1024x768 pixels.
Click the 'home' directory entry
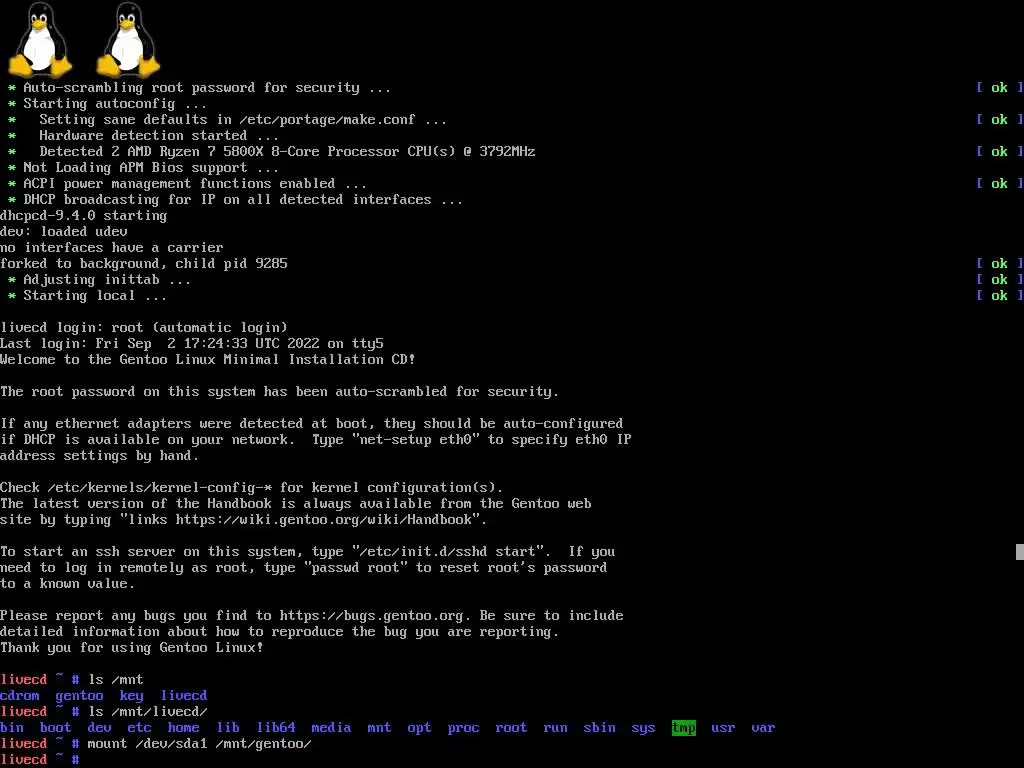(x=184, y=728)
